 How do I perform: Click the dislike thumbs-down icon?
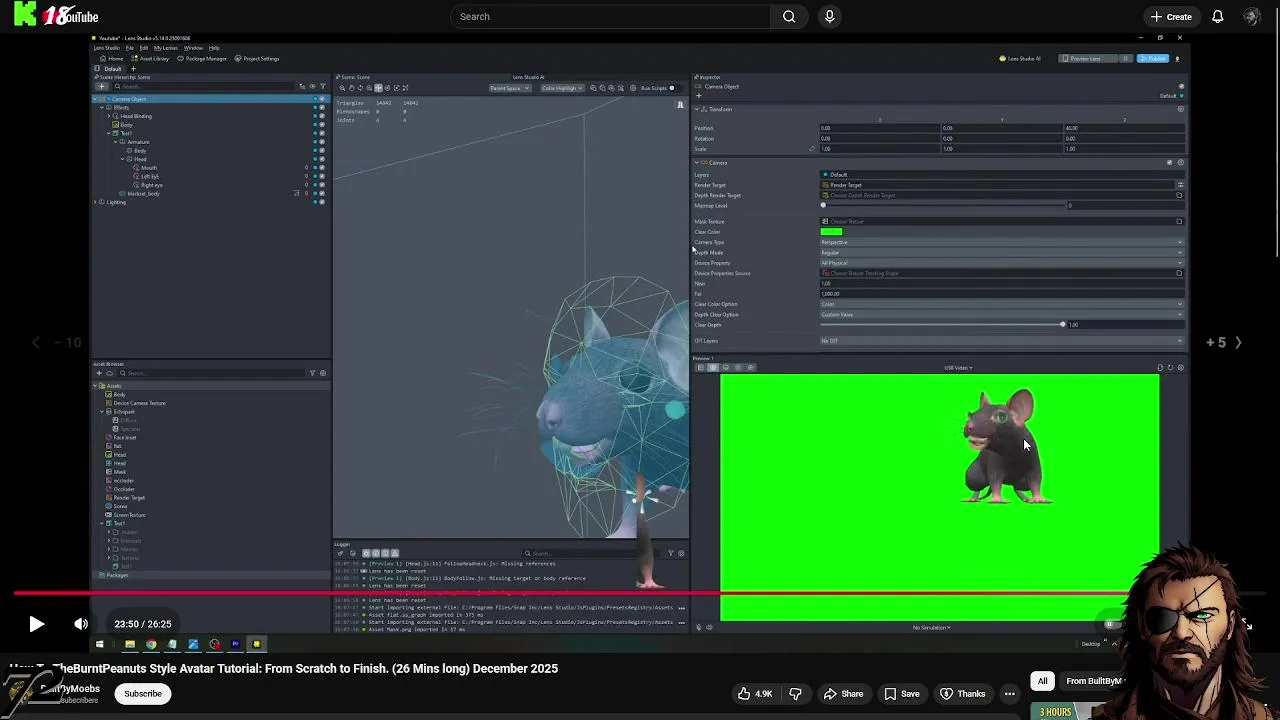795,693
